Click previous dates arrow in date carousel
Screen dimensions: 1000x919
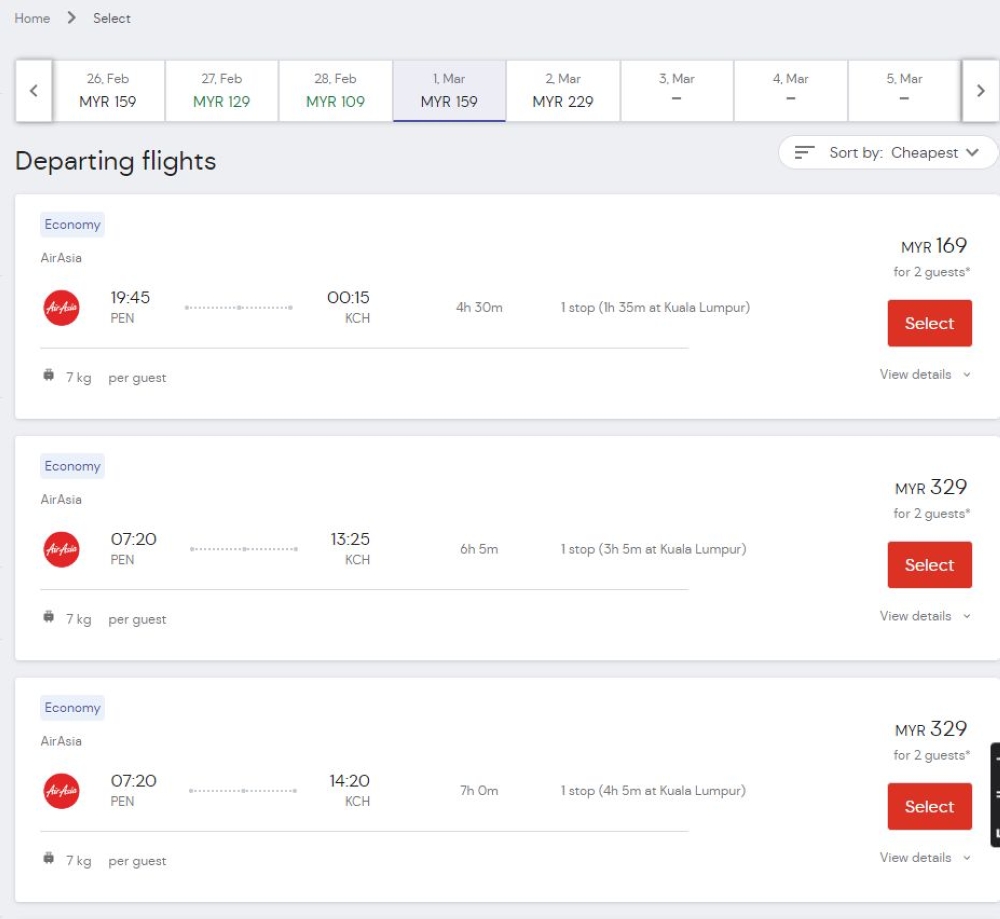point(34,91)
